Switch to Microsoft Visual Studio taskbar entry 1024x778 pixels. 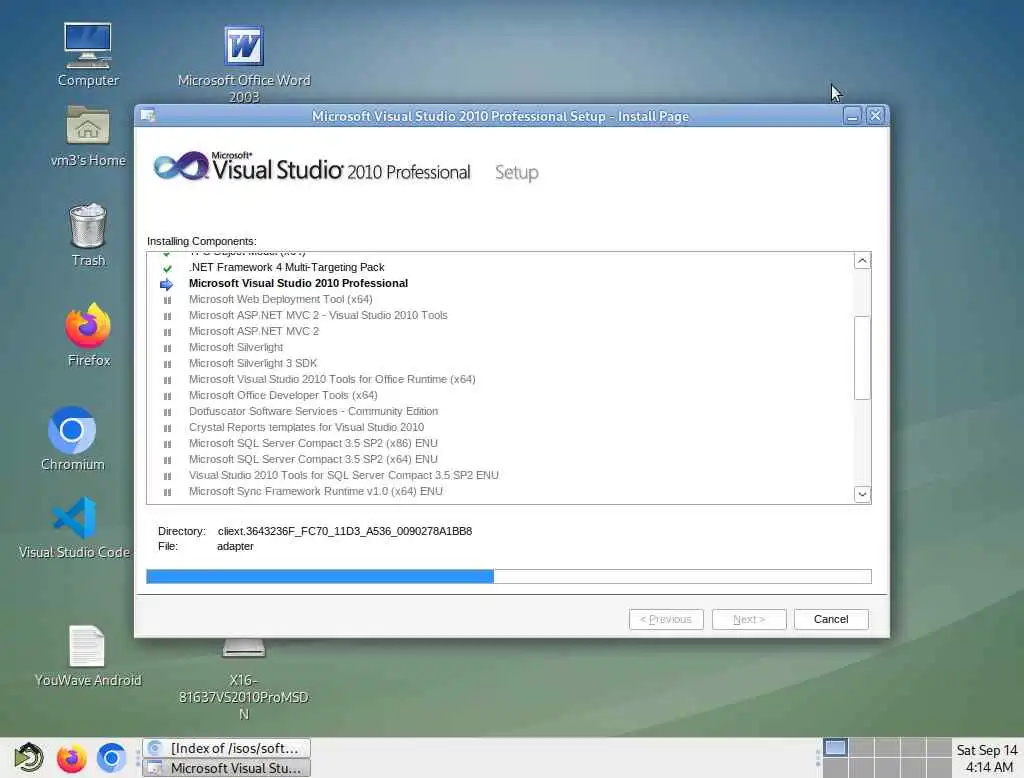(227, 768)
